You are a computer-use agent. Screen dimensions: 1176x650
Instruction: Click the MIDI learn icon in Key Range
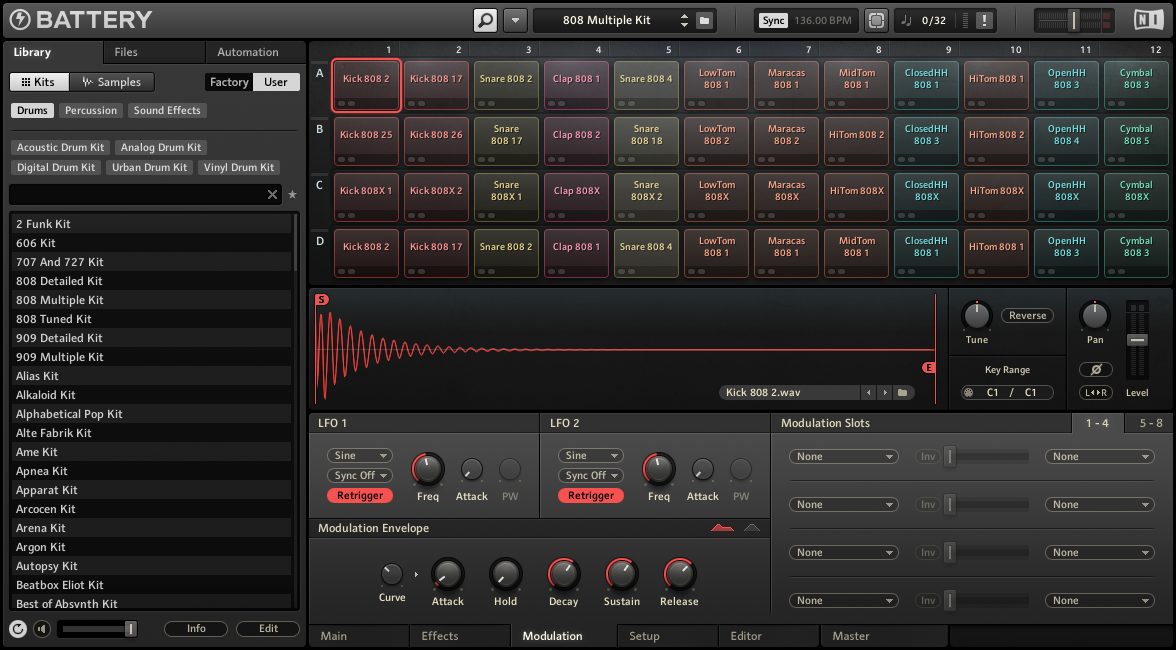[x=968, y=393]
